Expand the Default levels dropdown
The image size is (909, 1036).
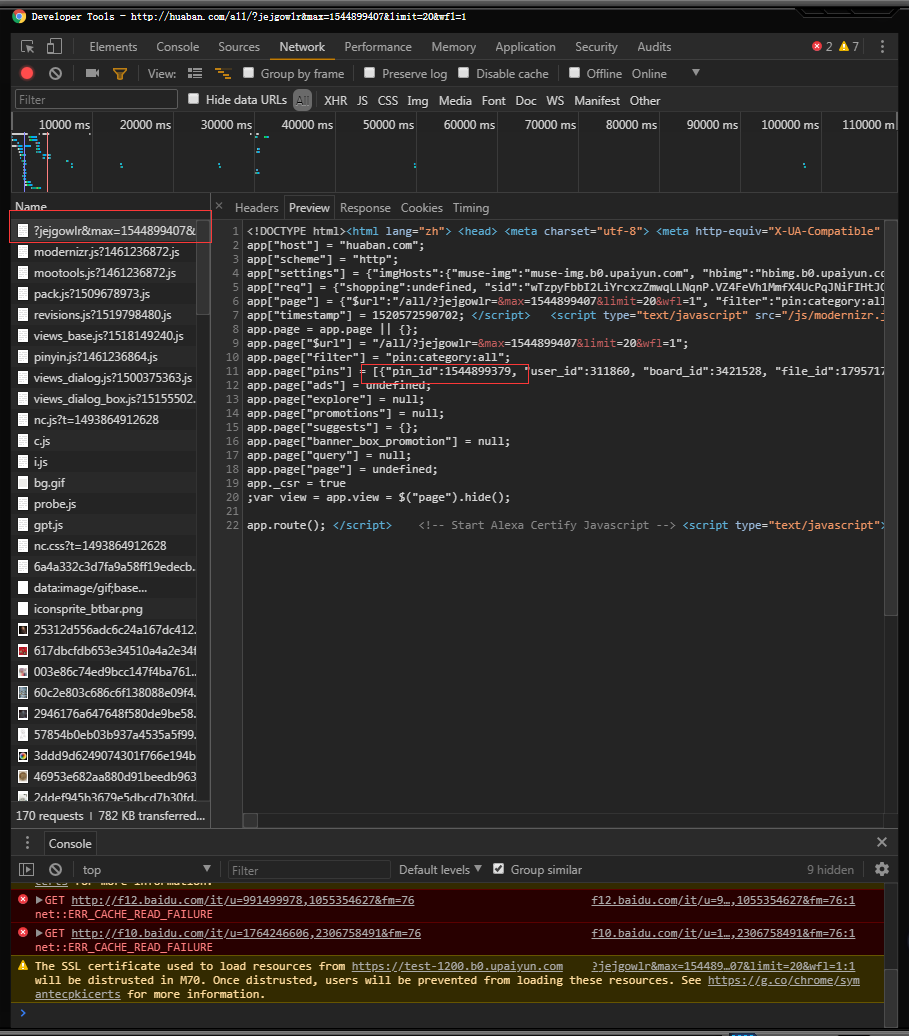pos(440,869)
